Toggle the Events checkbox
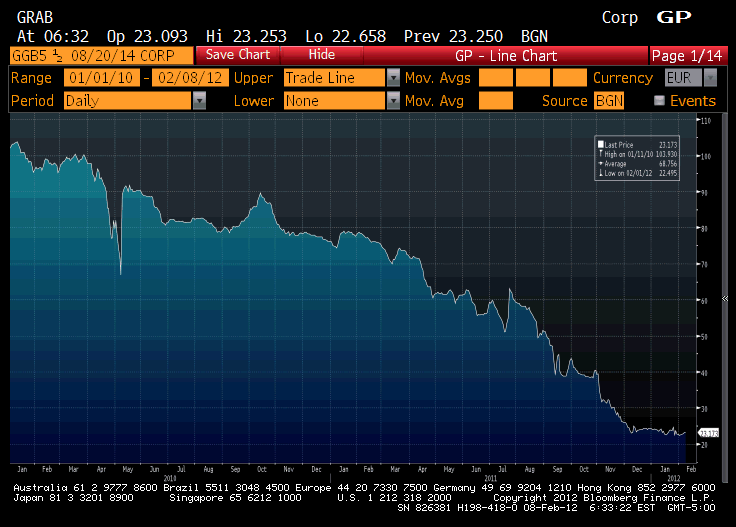736x527 pixels. [x=659, y=100]
